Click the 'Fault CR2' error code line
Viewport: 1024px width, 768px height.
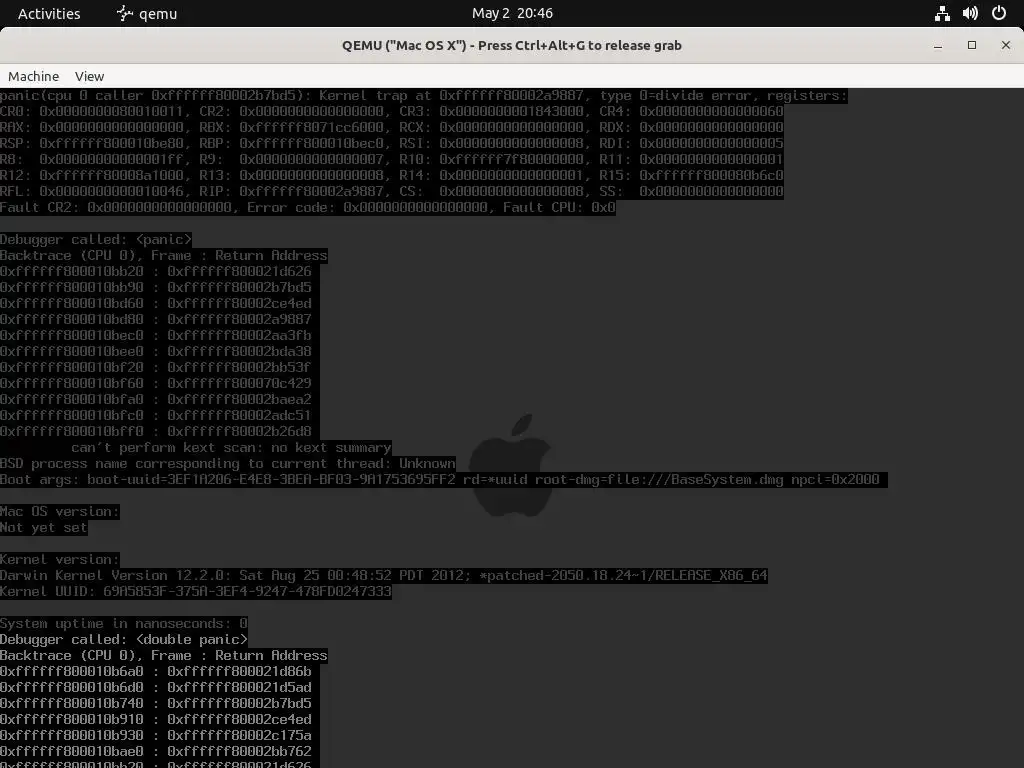click(308, 208)
